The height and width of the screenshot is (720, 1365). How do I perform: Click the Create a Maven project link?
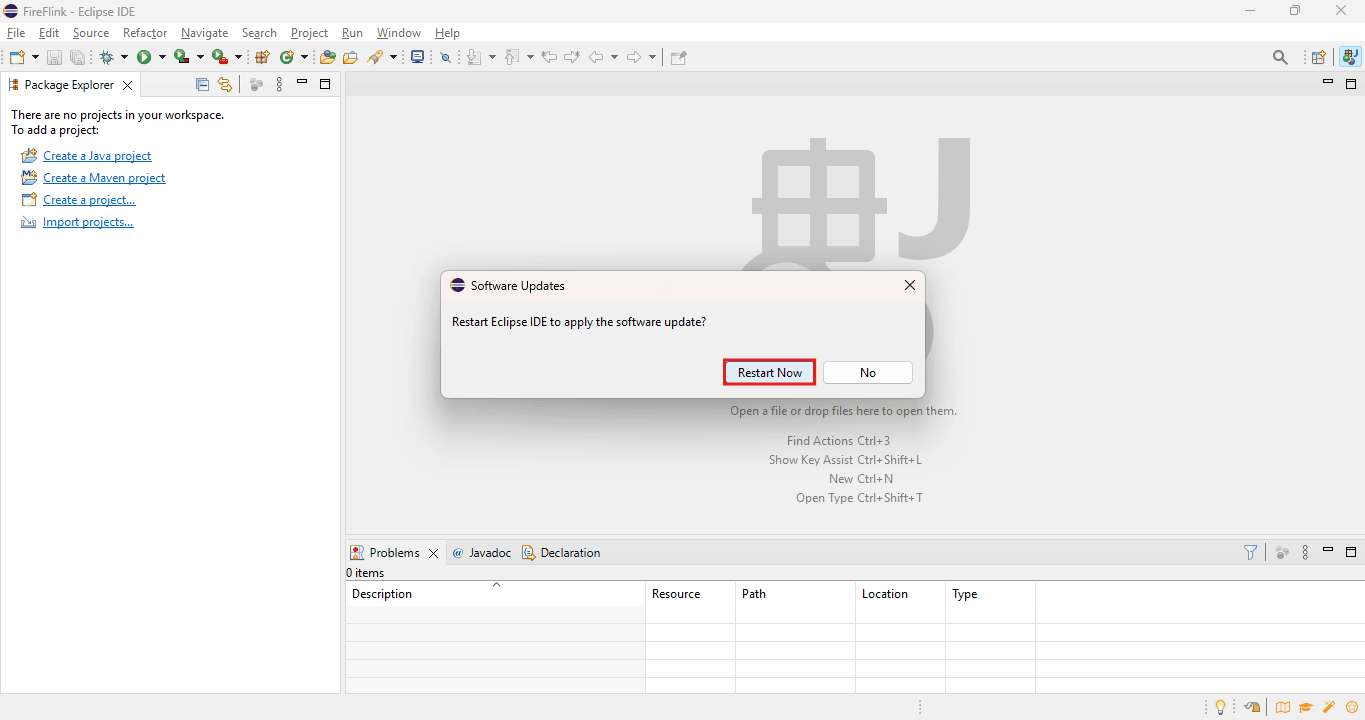point(104,178)
